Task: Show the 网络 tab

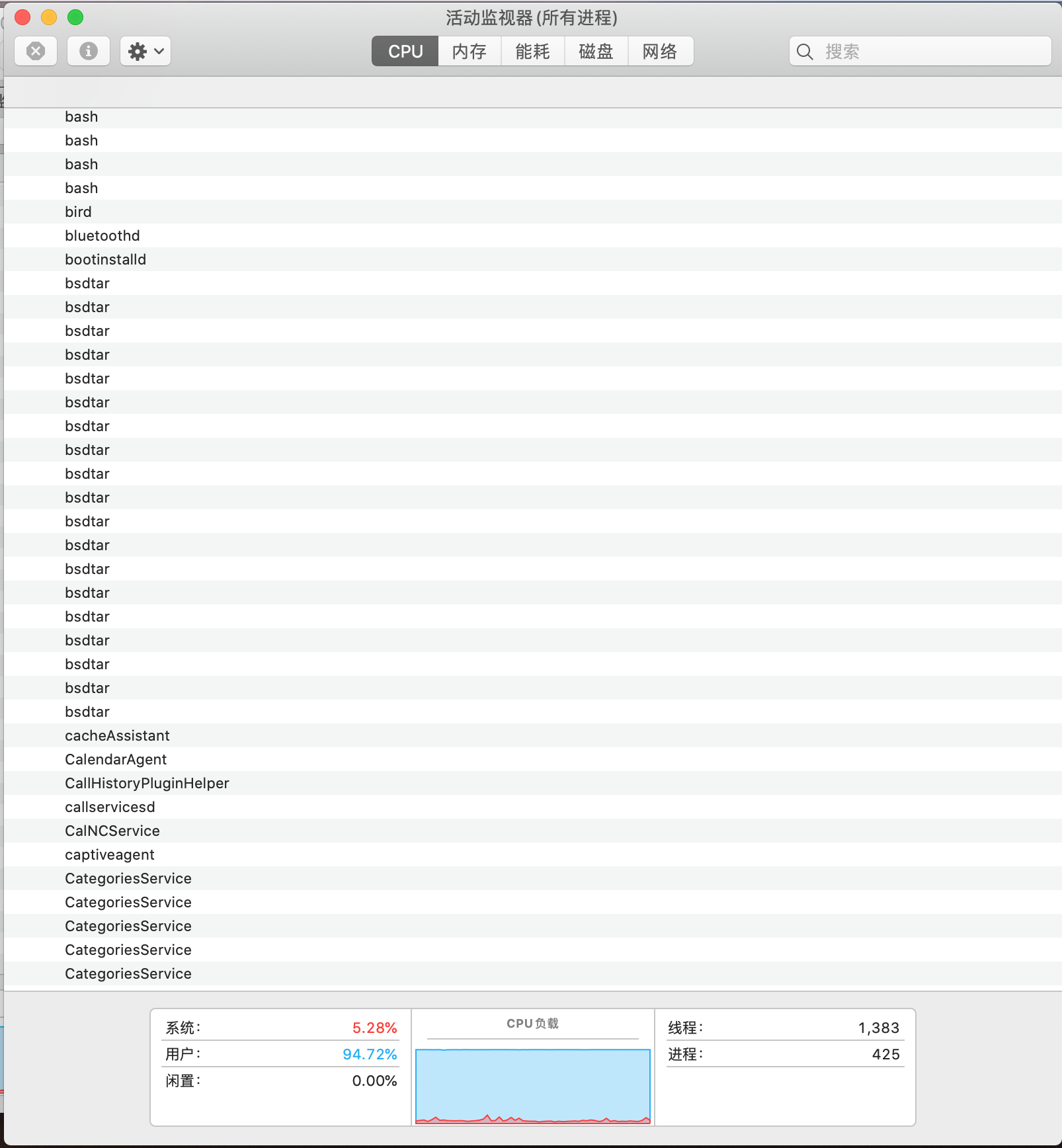Action: tap(660, 51)
